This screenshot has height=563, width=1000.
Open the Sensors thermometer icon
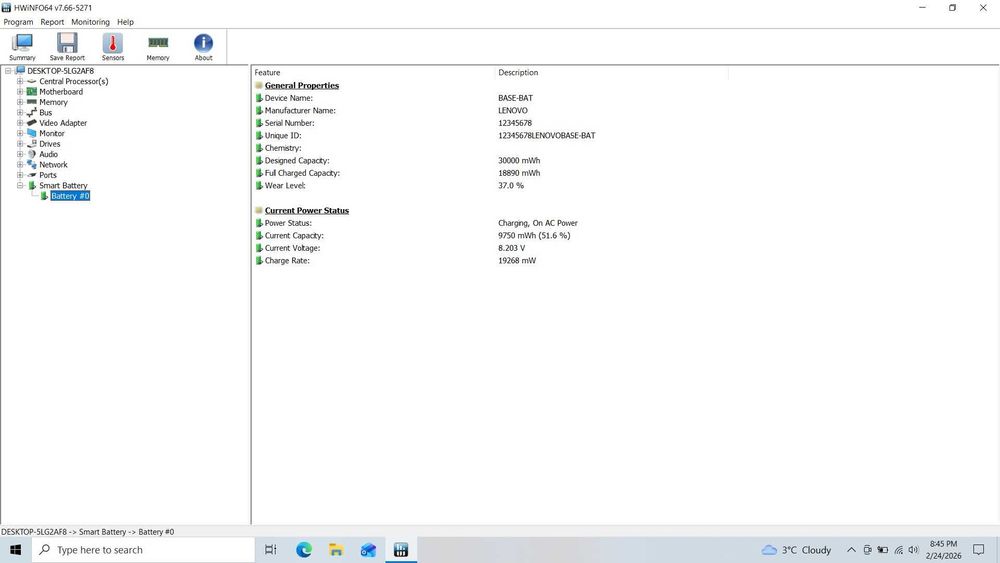click(x=113, y=47)
